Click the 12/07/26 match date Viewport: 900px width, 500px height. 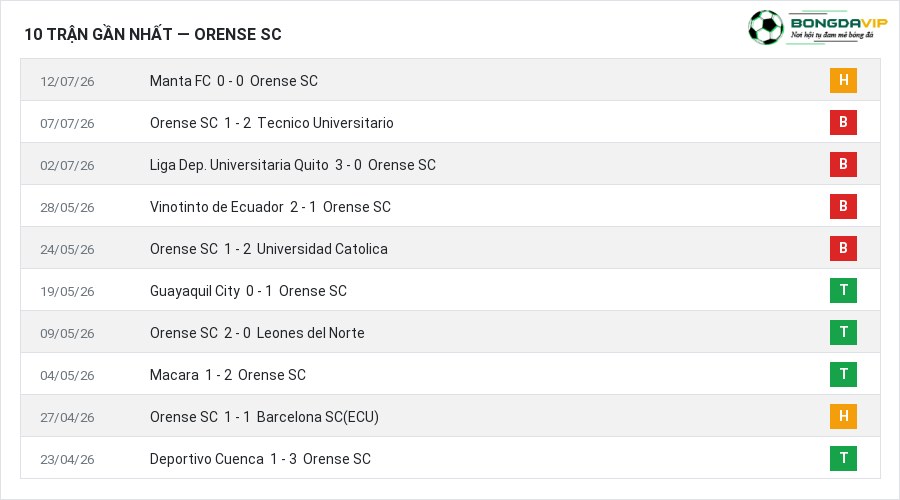(67, 82)
